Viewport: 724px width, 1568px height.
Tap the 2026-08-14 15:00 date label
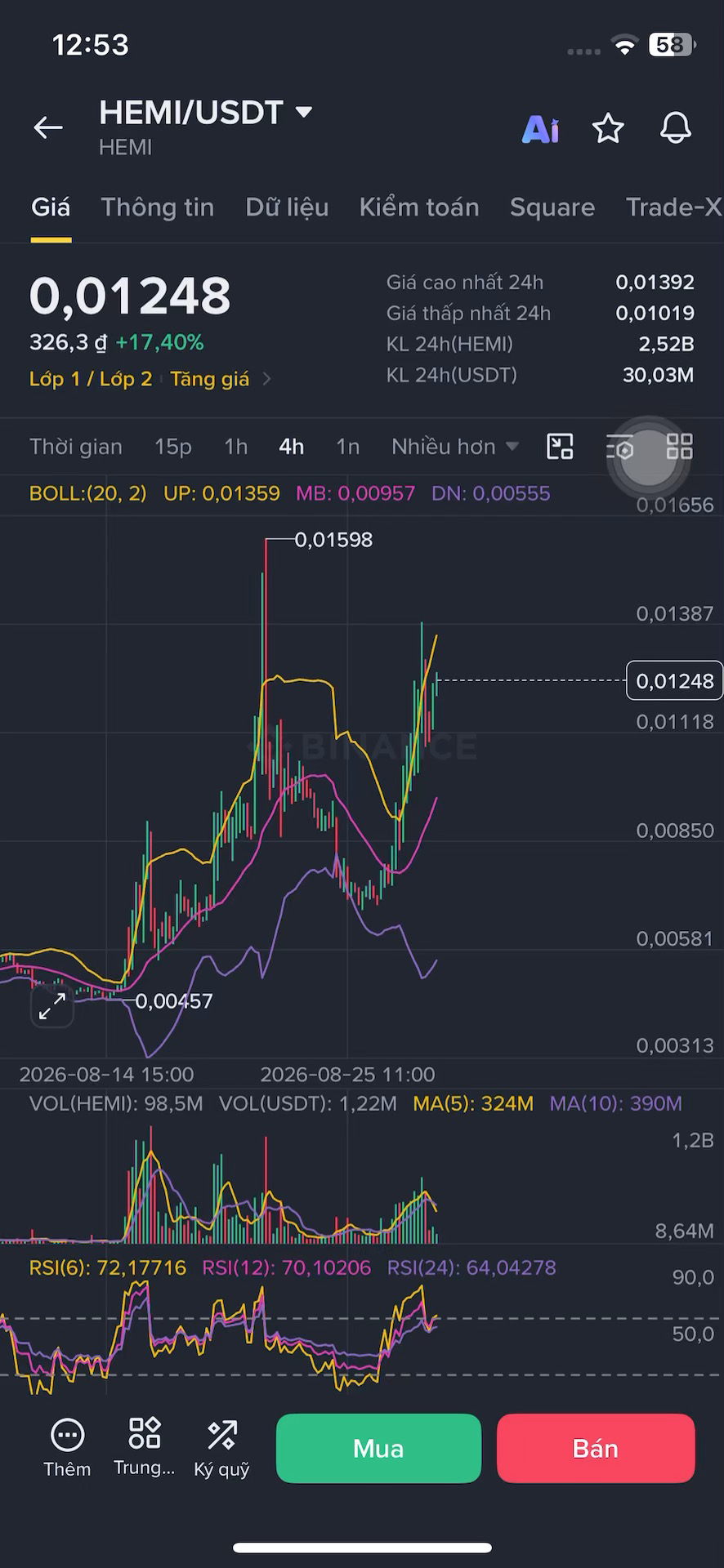tap(106, 1075)
